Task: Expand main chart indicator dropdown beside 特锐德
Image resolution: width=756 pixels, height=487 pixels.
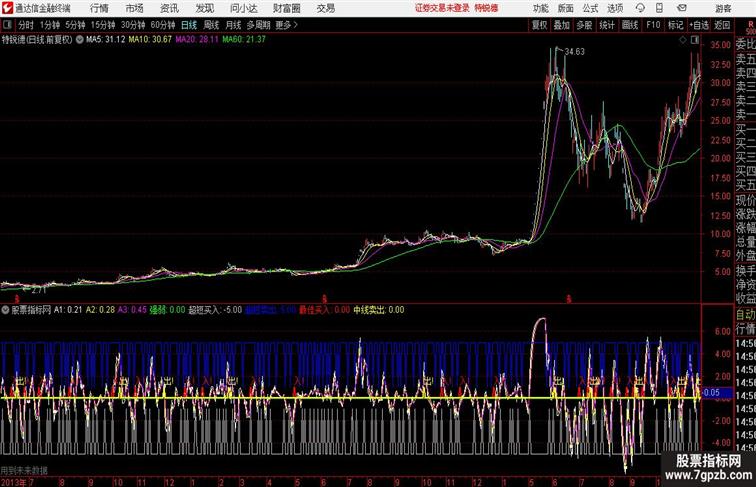Action: 79,40
